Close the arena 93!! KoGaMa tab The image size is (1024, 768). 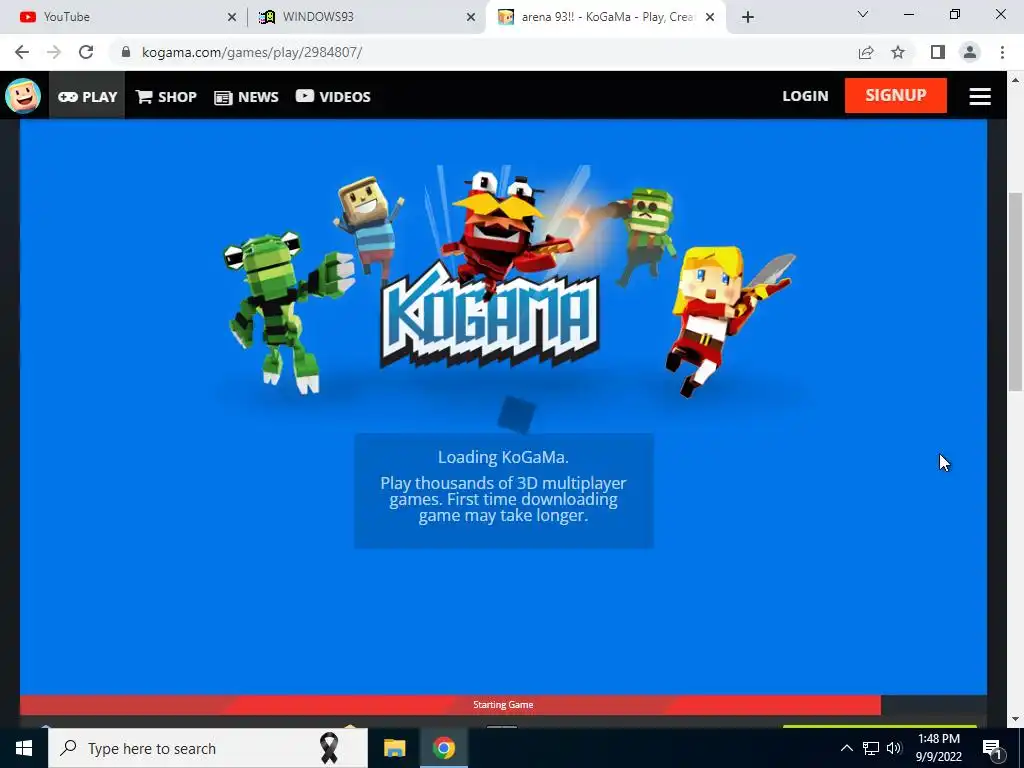coord(710,17)
